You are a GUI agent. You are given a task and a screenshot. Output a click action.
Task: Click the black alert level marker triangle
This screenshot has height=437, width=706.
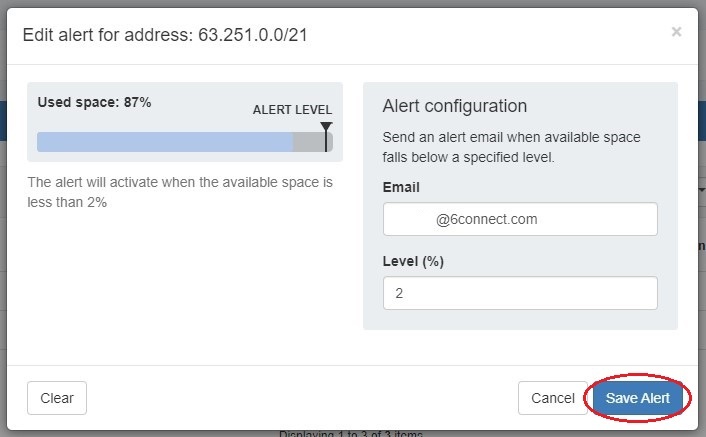point(326,128)
